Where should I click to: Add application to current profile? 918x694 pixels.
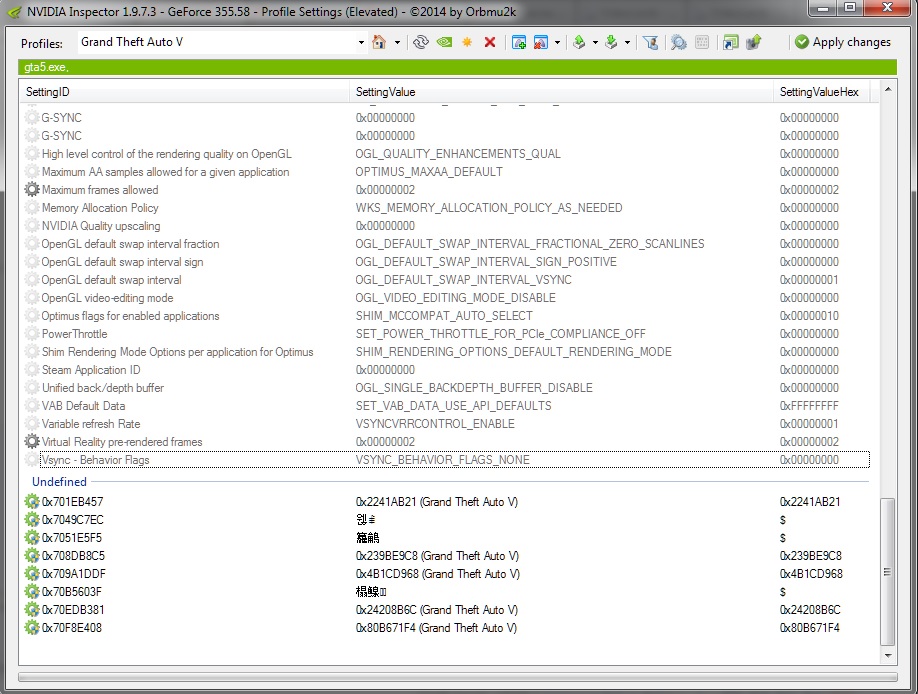pyautogui.click(x=519, y=42)
